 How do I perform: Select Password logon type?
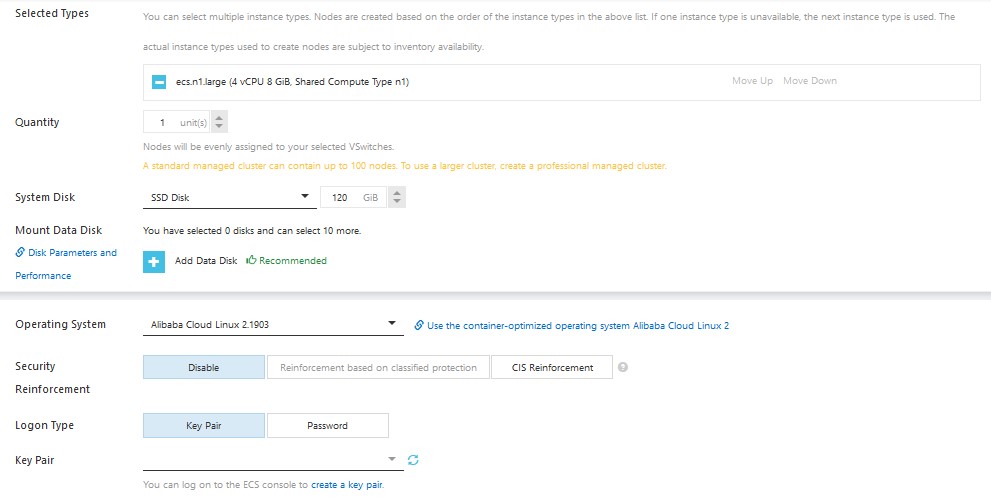(327, 426)
